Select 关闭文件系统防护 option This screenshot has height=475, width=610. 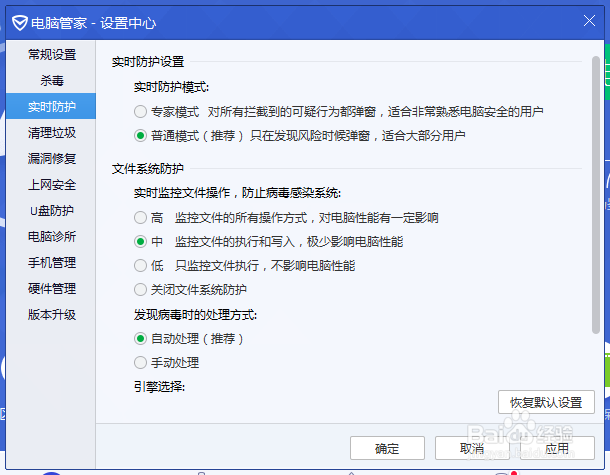140,289
